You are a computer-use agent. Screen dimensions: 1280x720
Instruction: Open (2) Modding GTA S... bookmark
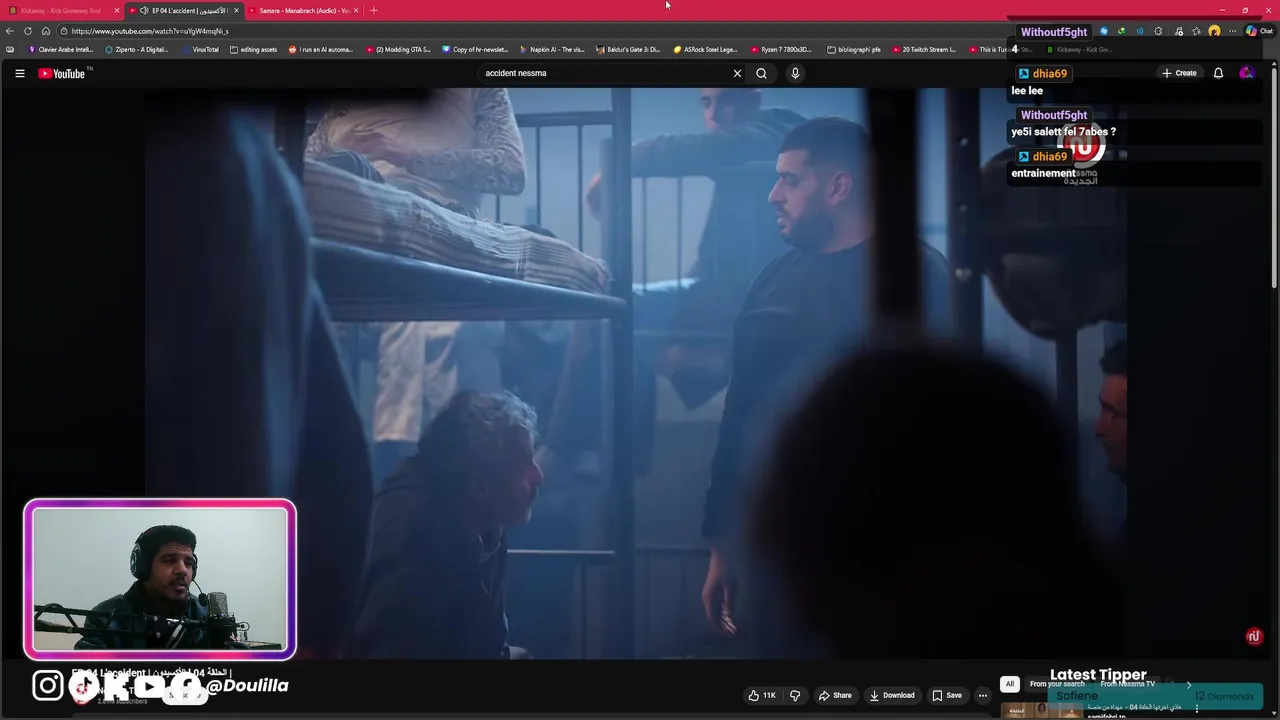(398, 49)
